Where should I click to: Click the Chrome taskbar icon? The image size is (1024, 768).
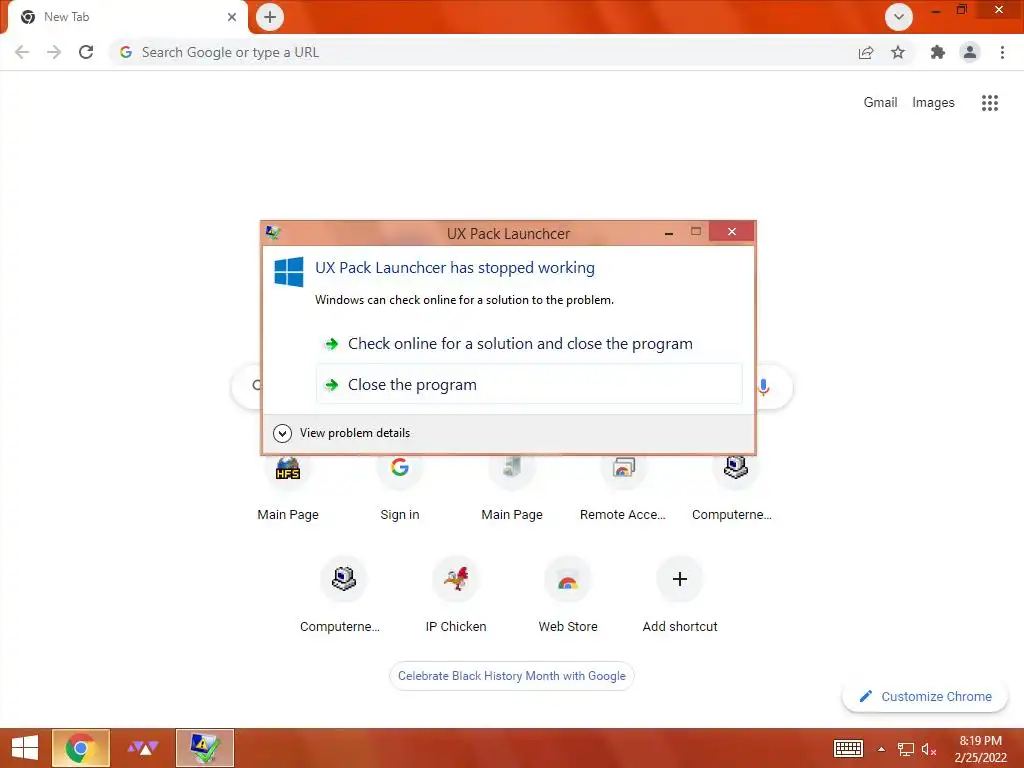click(x=80, y=748)
